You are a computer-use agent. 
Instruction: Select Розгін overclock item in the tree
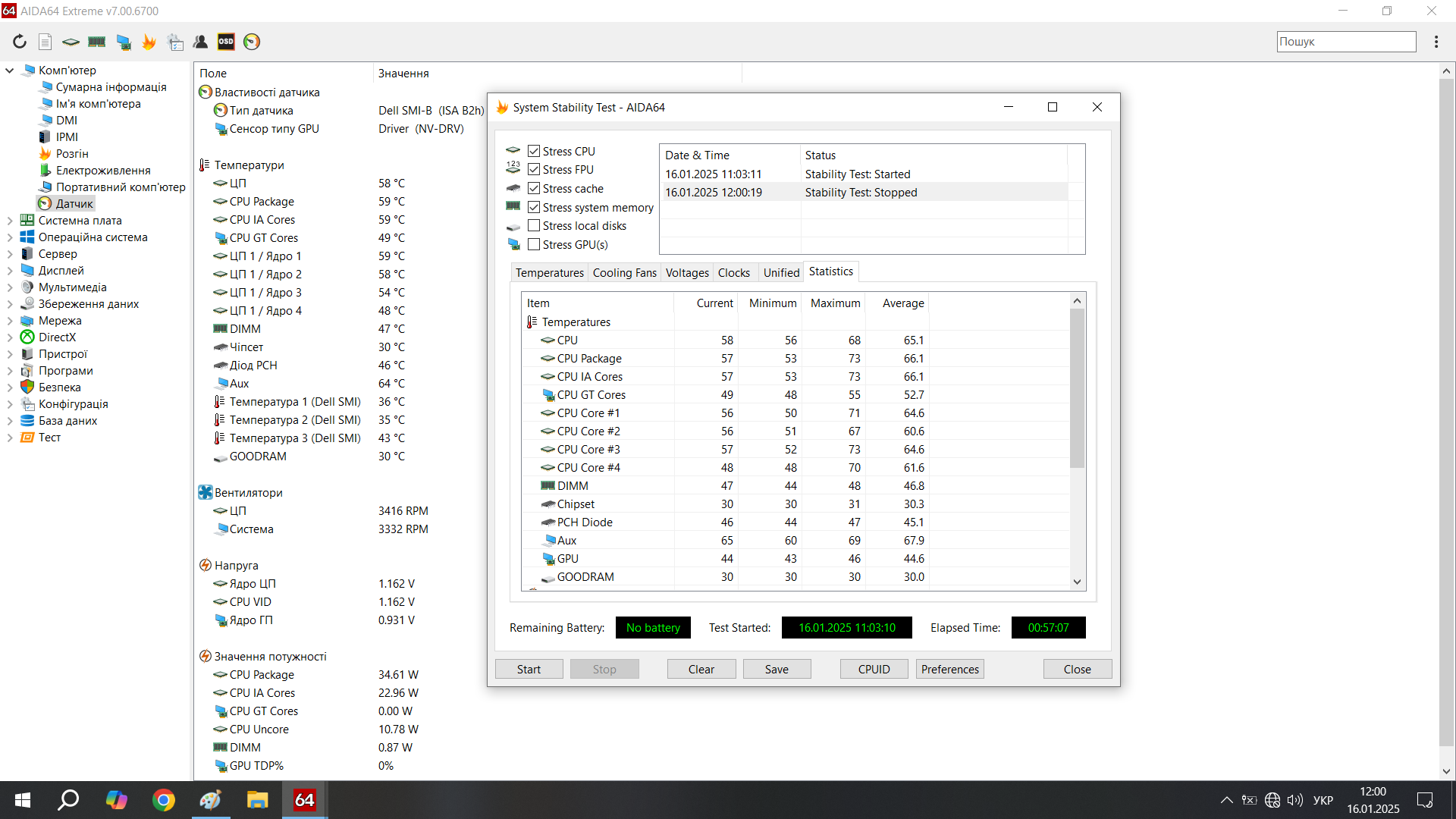tap(72, 154)
